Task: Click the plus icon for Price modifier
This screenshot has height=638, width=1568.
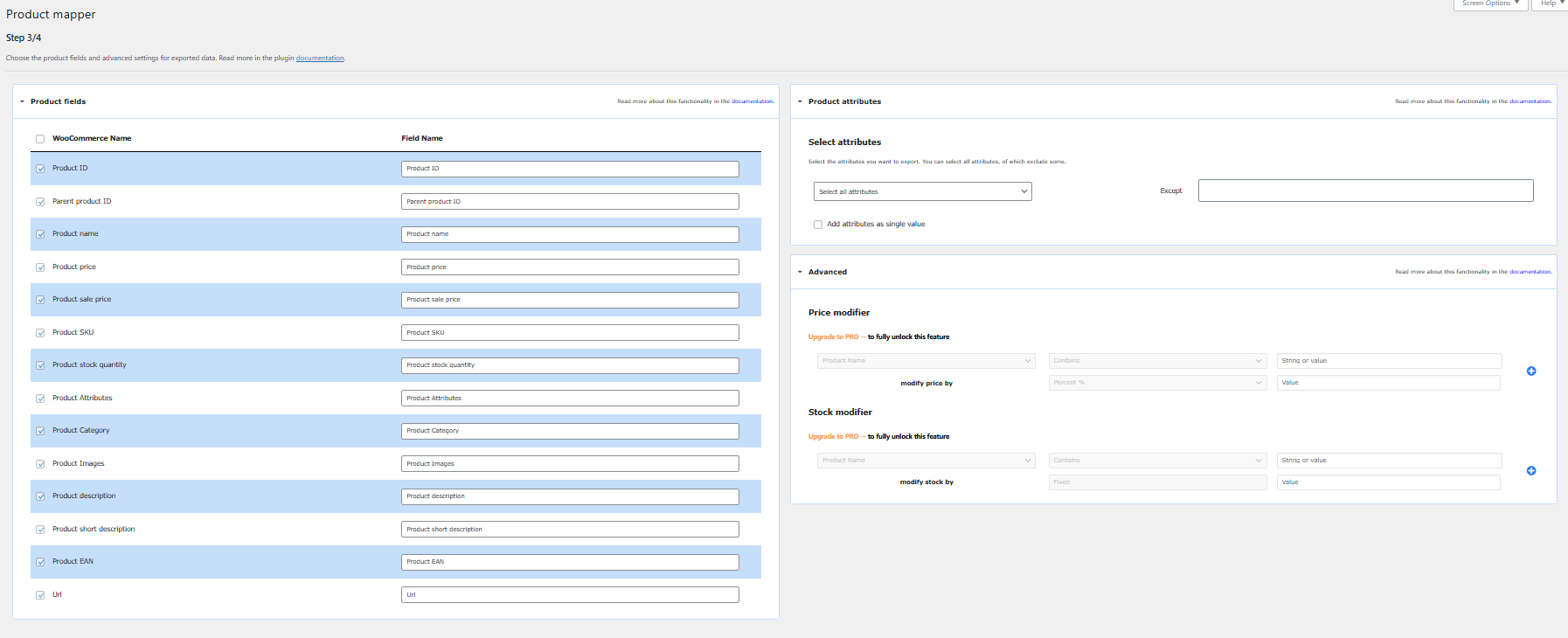Action: (1530, 371)
